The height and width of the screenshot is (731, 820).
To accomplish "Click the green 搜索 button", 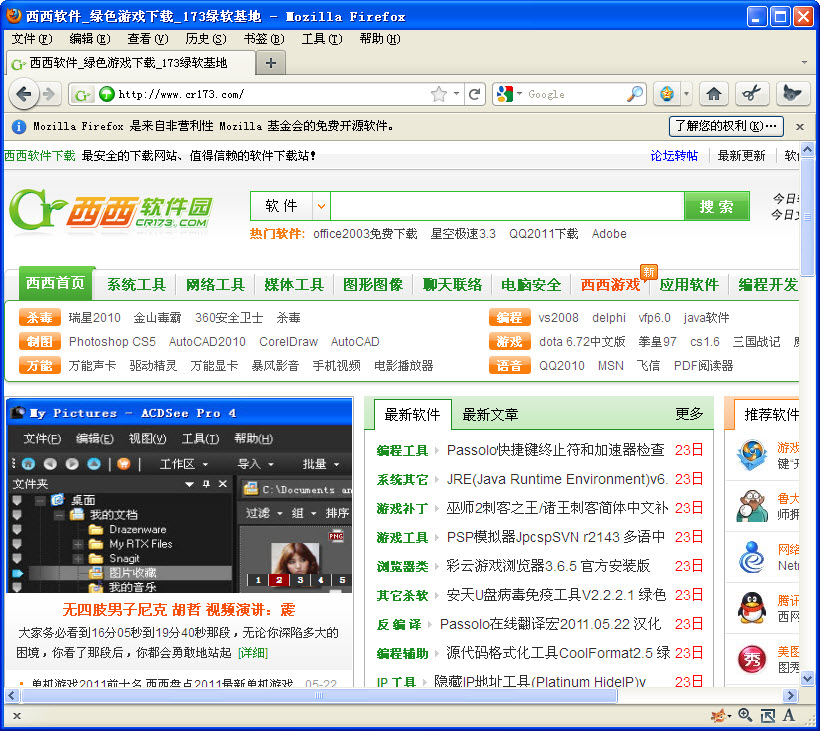I will (x=716, y=206).
